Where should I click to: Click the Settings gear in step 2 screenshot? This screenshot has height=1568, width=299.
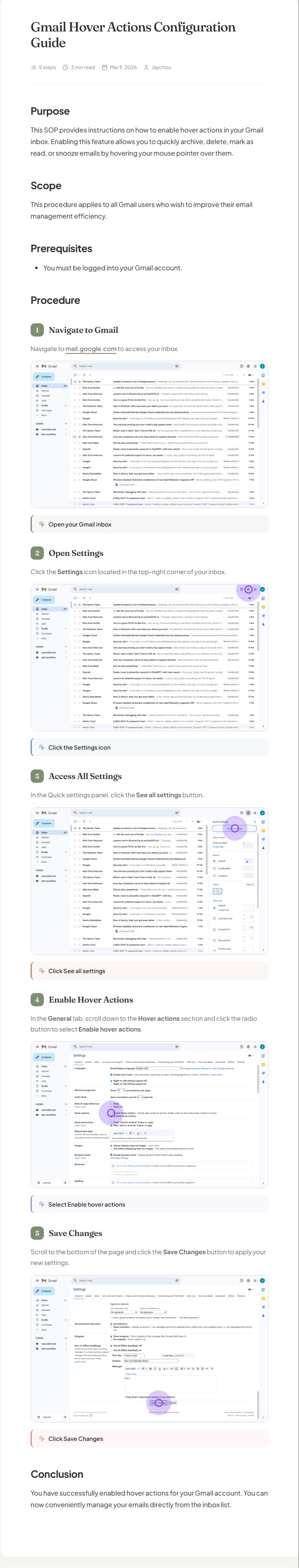coord(248,589)
